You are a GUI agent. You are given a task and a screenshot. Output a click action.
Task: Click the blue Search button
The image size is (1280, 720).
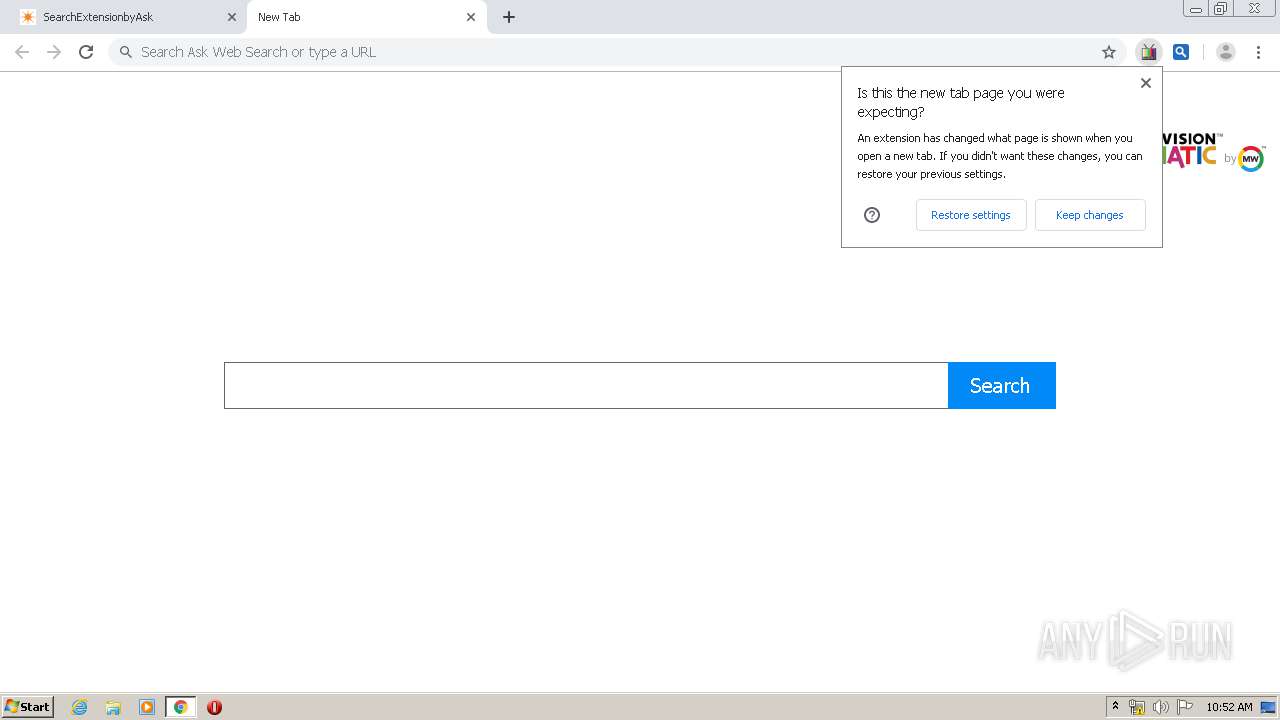point(1001,385)
